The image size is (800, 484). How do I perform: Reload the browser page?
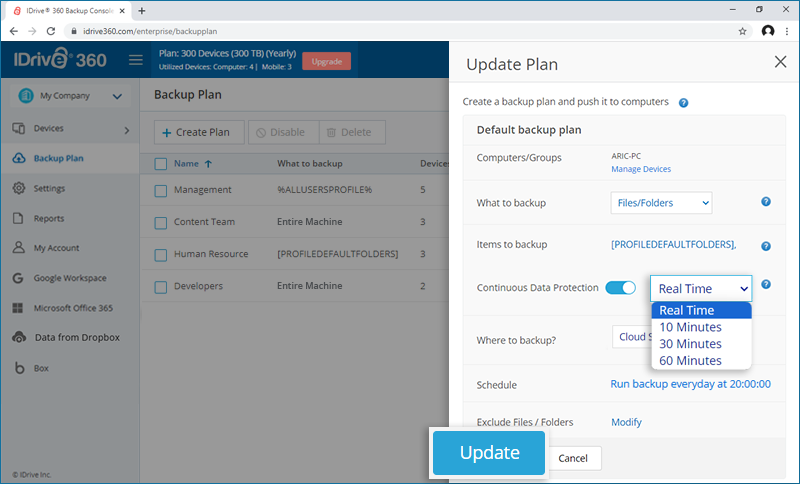point(51,31)
